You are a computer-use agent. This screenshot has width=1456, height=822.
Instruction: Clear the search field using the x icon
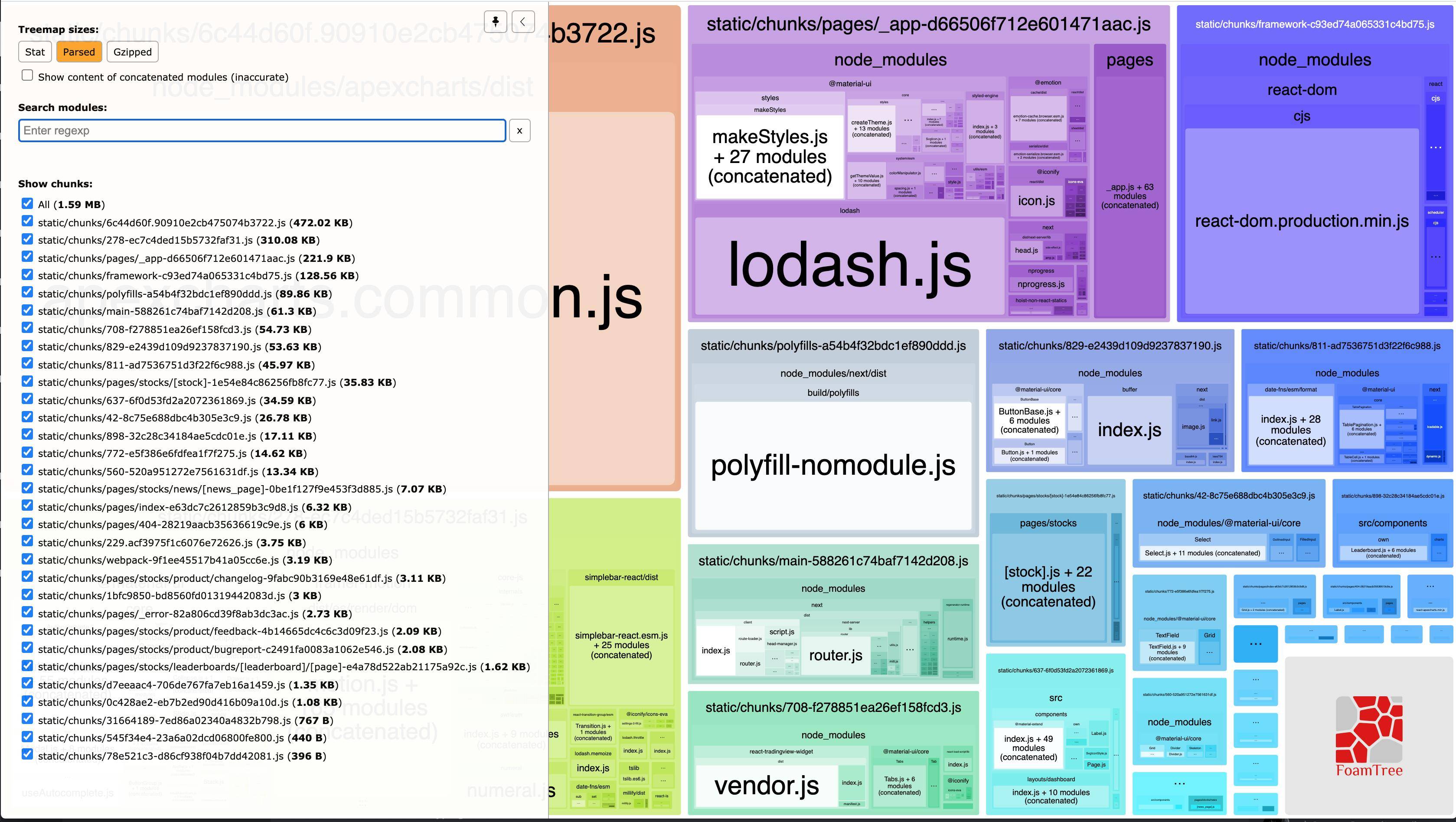click(519, 130)
